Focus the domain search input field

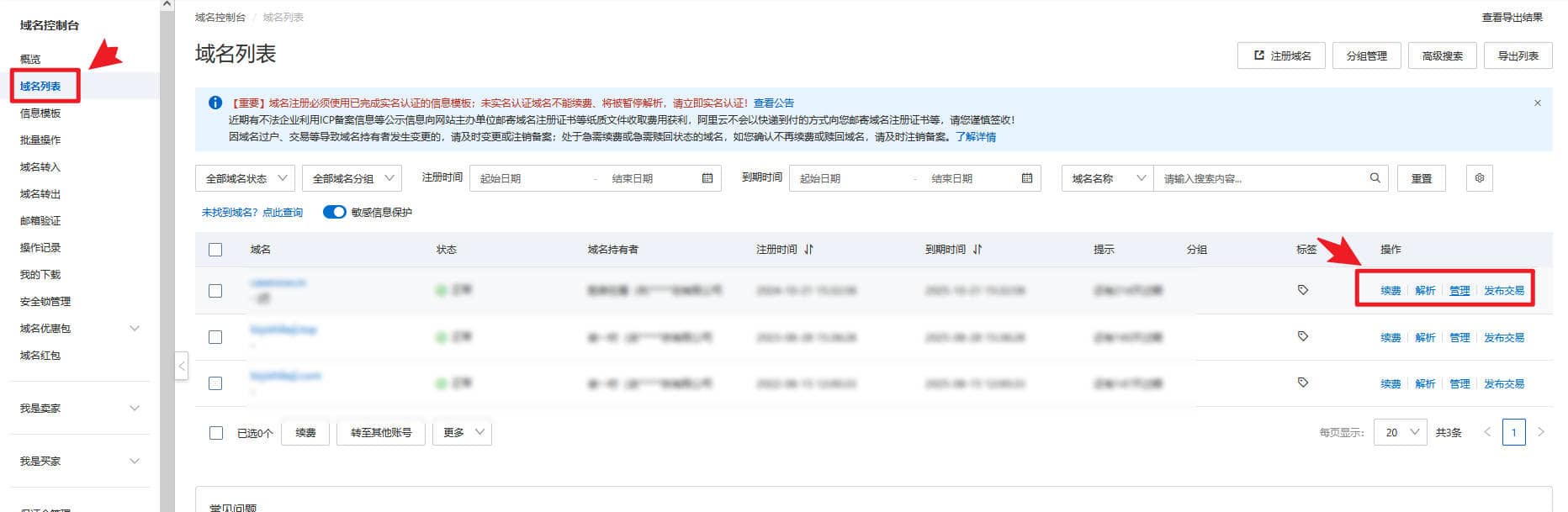tap(1260, 178)
